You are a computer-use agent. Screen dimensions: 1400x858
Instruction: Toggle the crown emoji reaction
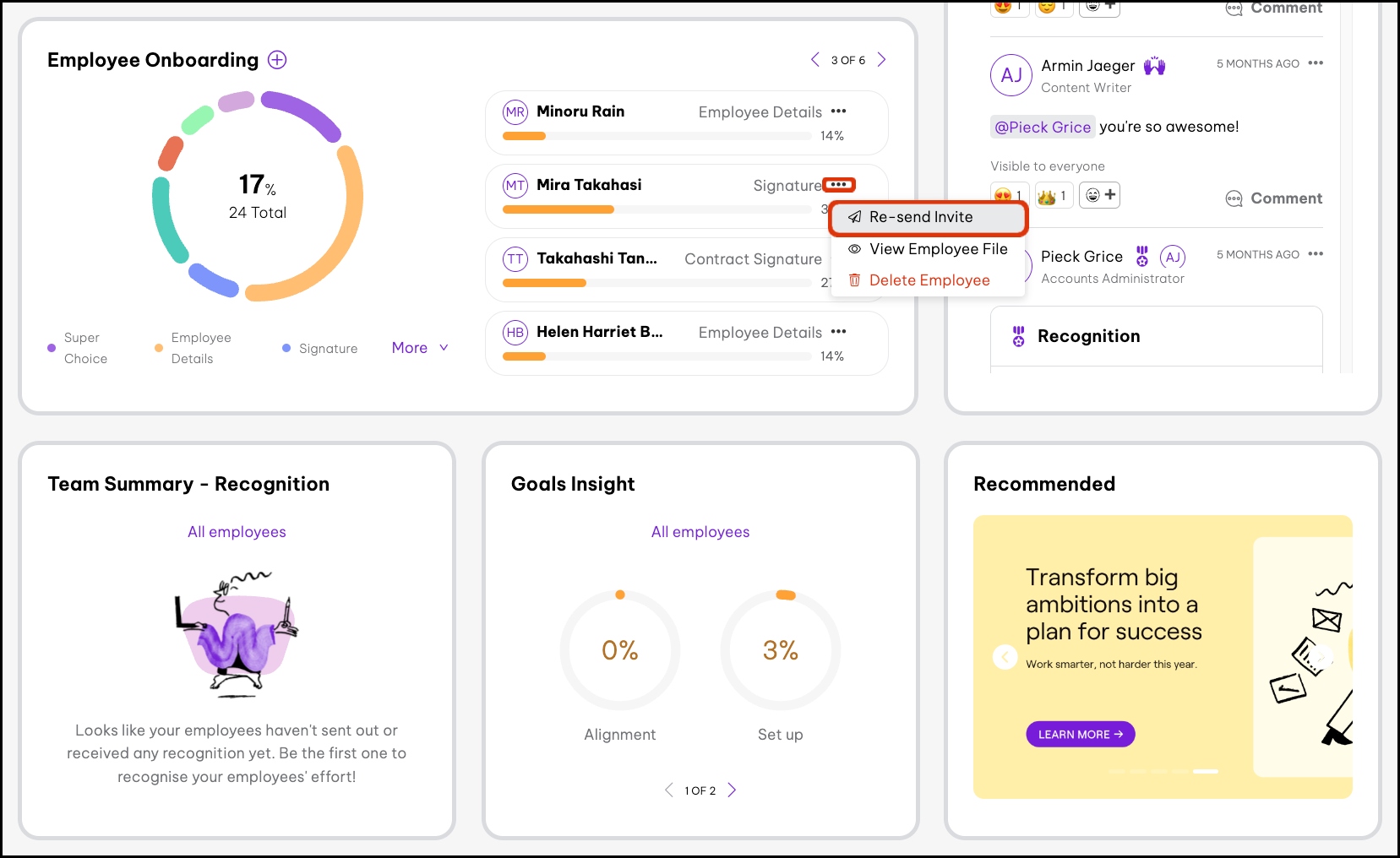tap(1052, 196)
